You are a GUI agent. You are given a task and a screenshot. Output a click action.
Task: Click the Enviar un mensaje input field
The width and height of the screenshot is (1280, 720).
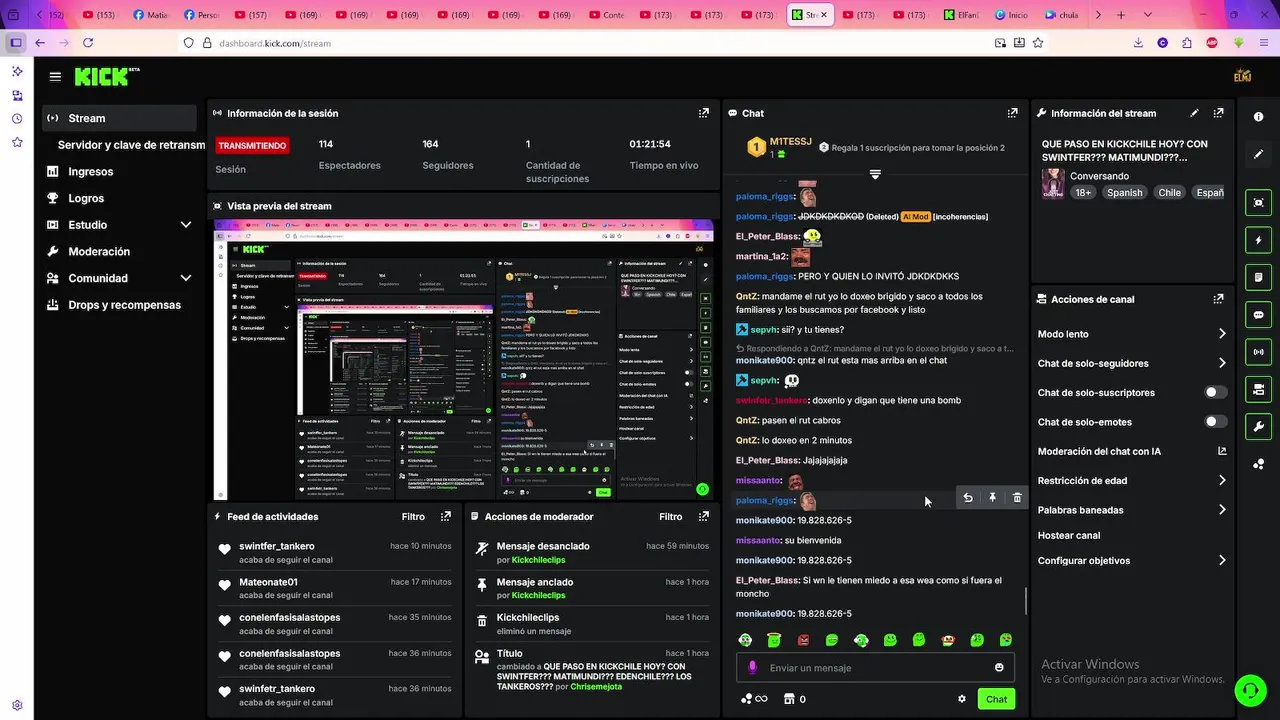[875, 668]
